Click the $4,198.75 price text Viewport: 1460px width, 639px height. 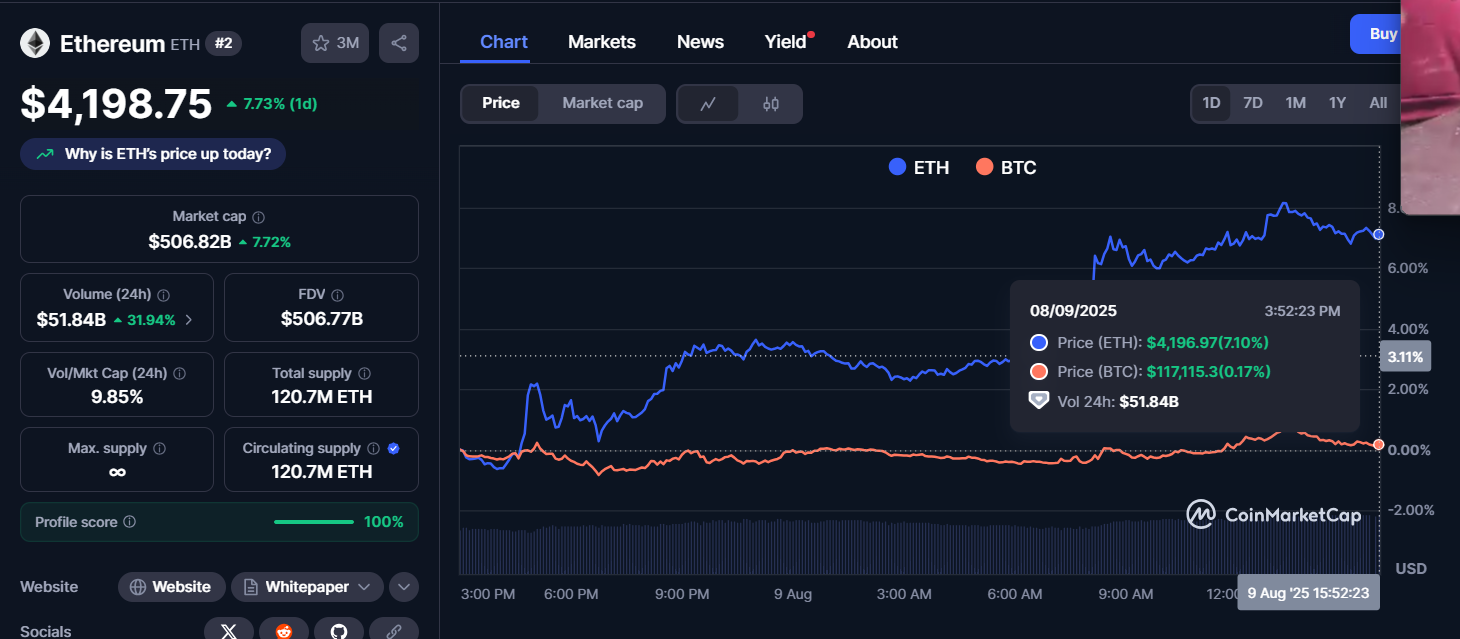click(x=117, y=104)
